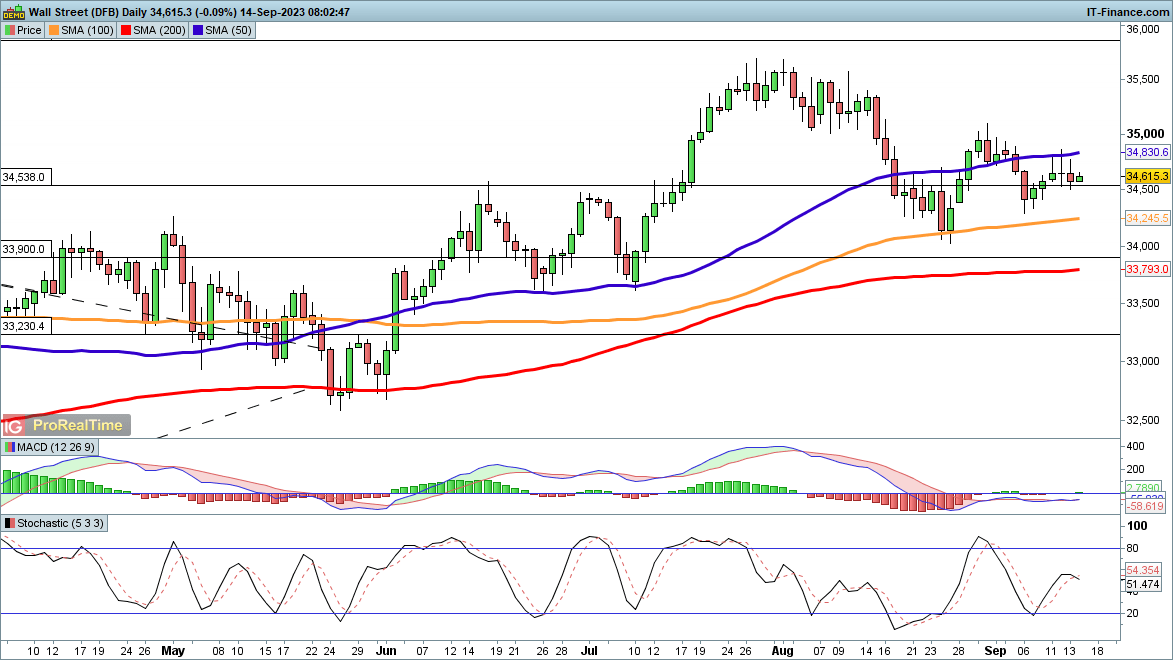Viewport: 1173px width, 660px height.
Task: Click the Stochastic indicator color icon
Action: (x=10, y=523)
